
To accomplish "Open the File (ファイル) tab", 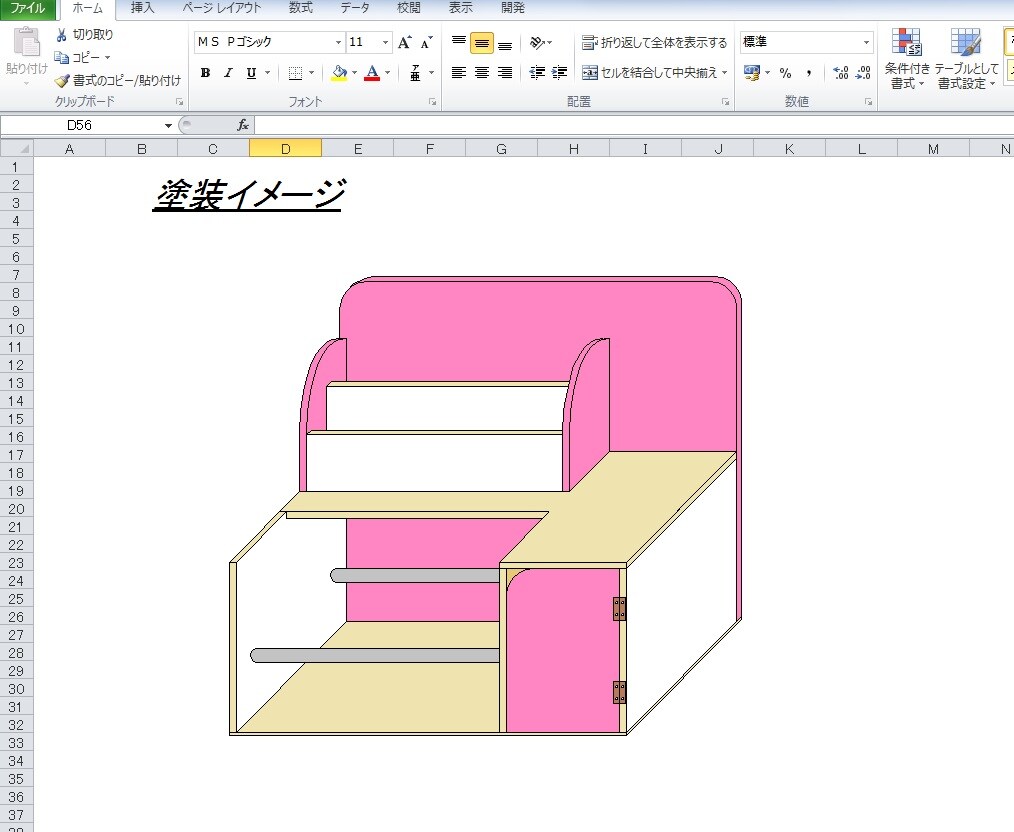I will point(28,8).
